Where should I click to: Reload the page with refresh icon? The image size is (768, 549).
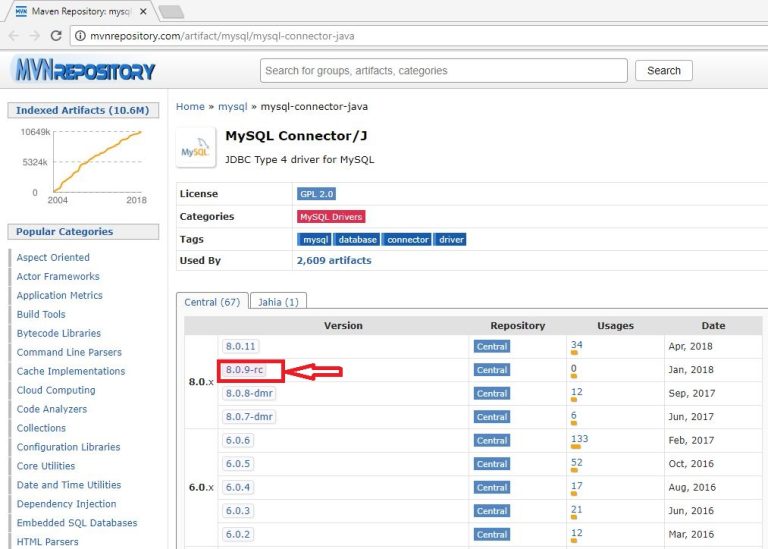tap(56, 36)
